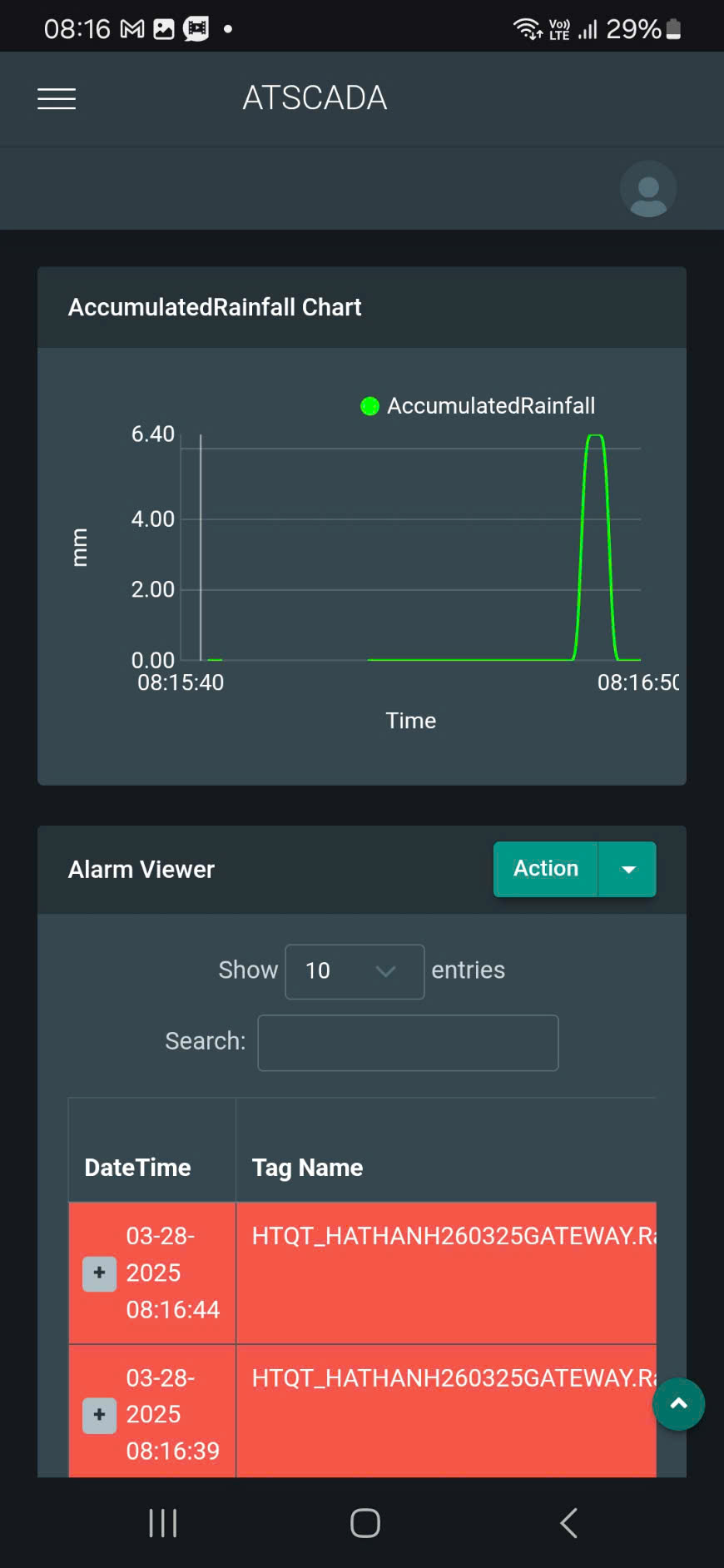Open the hamburger navigation menu
Screen dimensions: 724x1568
point(57,99)
